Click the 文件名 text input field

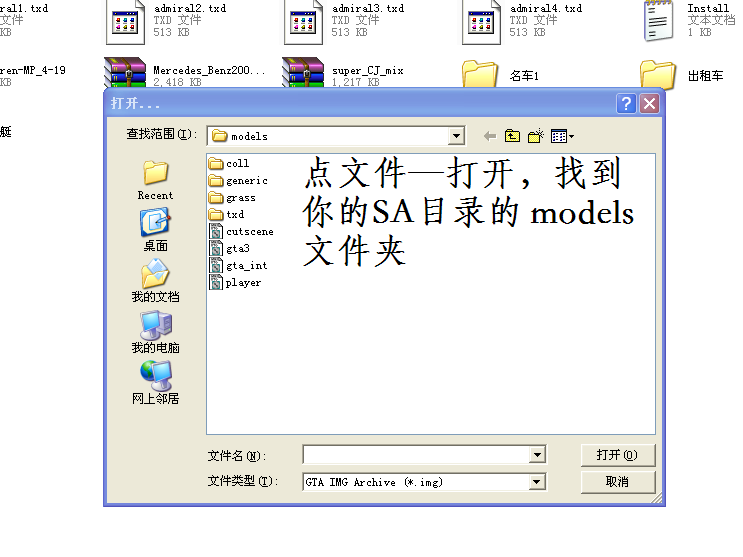(x=416, y=455)
